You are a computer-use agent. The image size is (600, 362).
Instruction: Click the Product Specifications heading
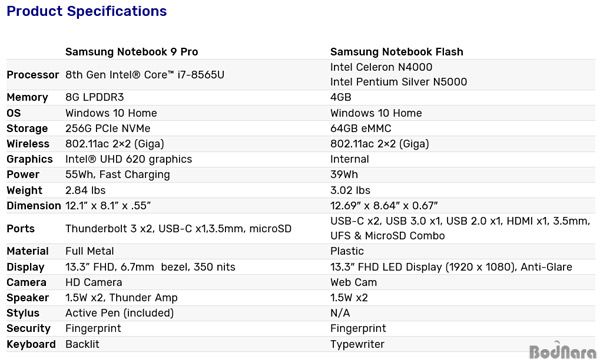87,11
